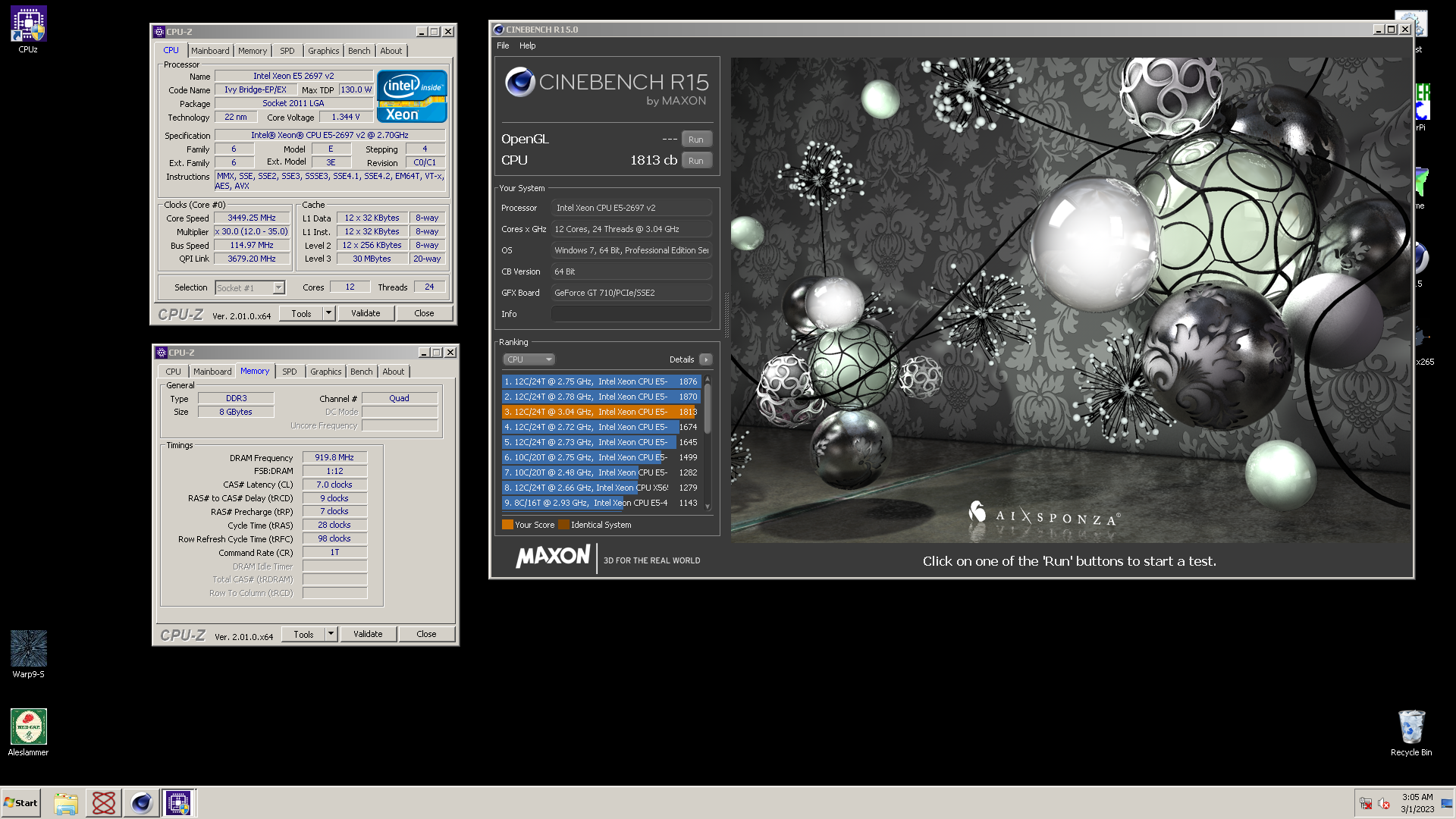Click the Start button on the taskbar
The width and height of the screenshot is (1456, 819).
click(20, 803)
